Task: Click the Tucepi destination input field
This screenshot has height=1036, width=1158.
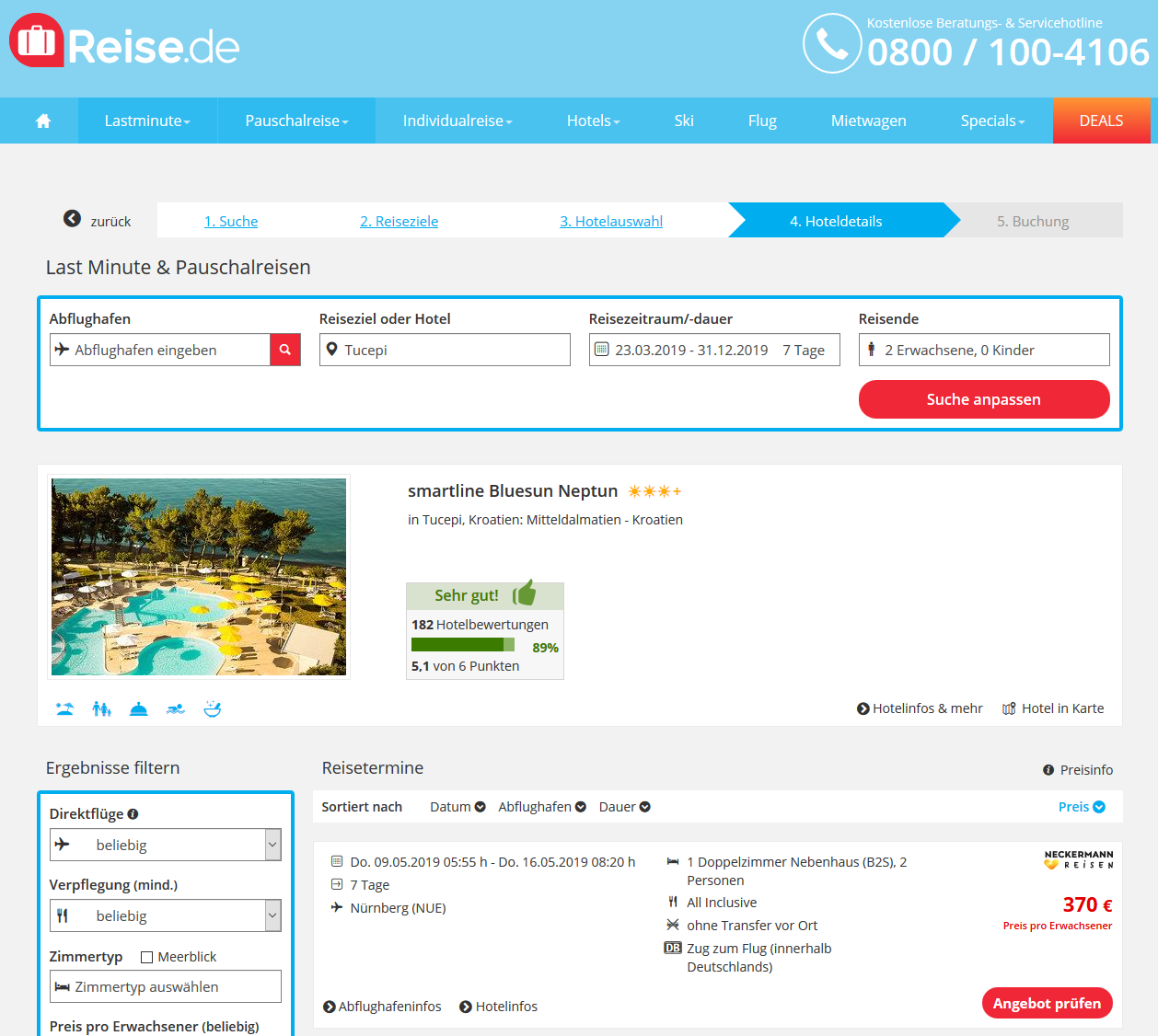Action: coord(445,350)
